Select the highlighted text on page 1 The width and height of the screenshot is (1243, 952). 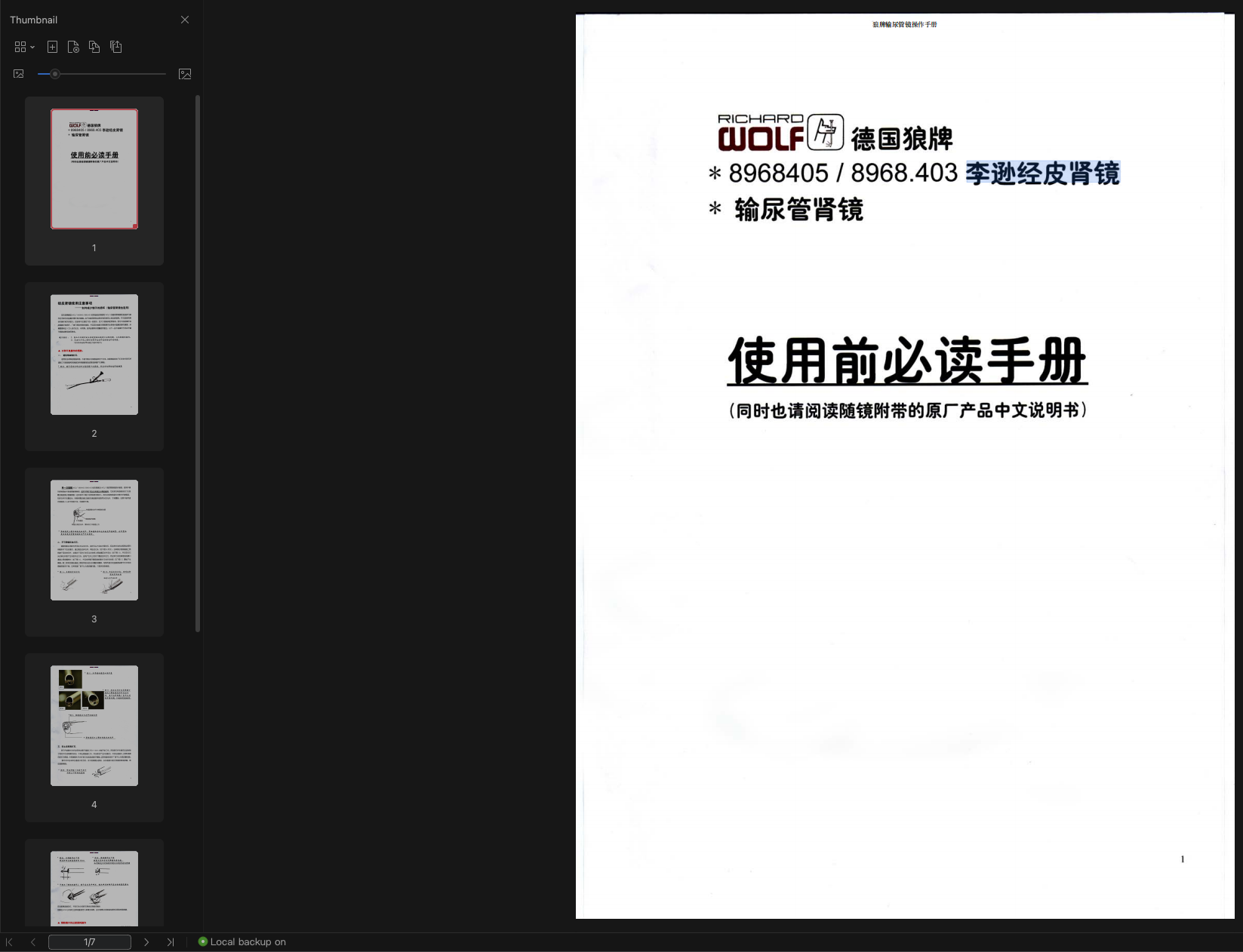pos(1043,174)
